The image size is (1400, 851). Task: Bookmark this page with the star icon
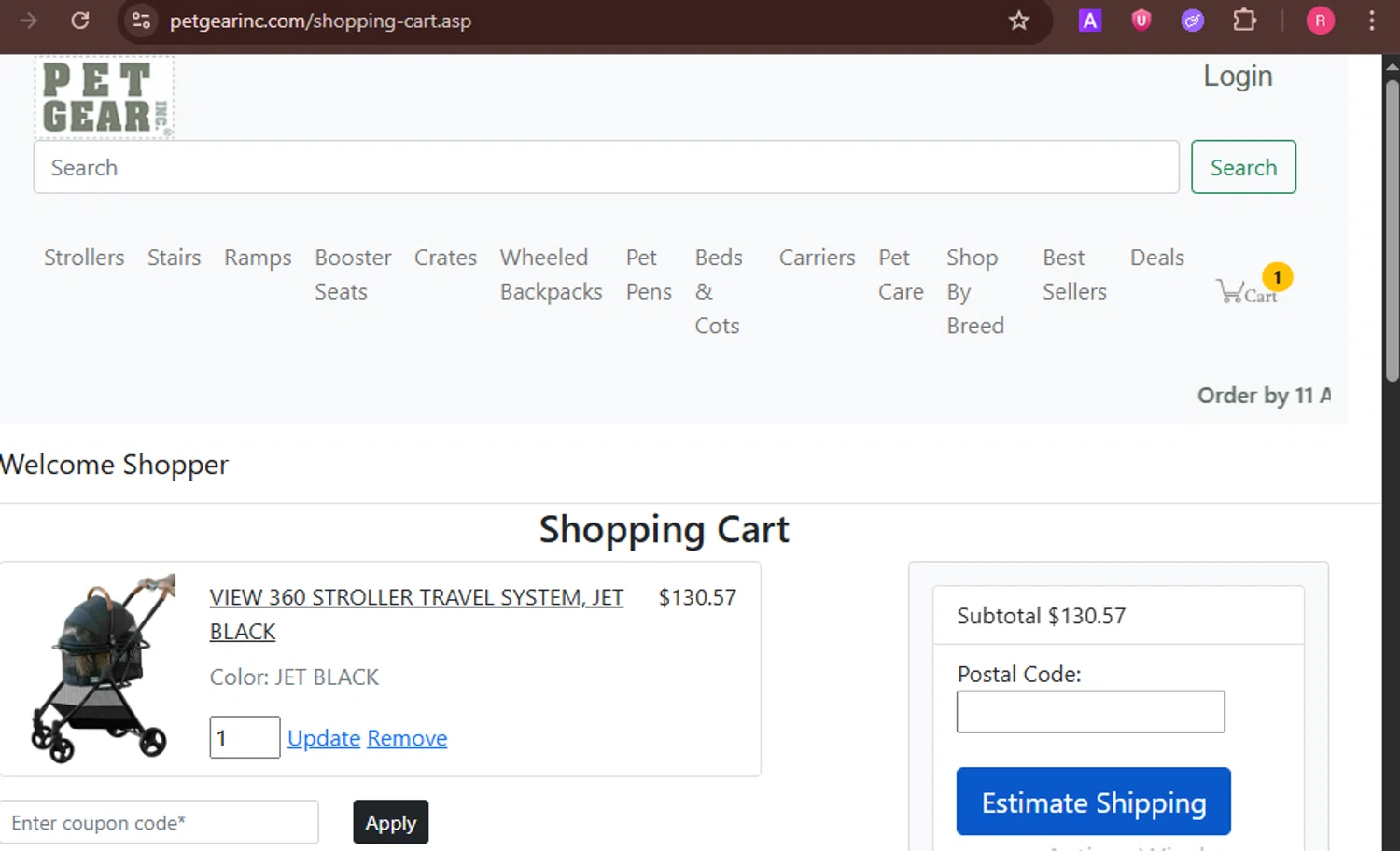[x=1018, y=21]
